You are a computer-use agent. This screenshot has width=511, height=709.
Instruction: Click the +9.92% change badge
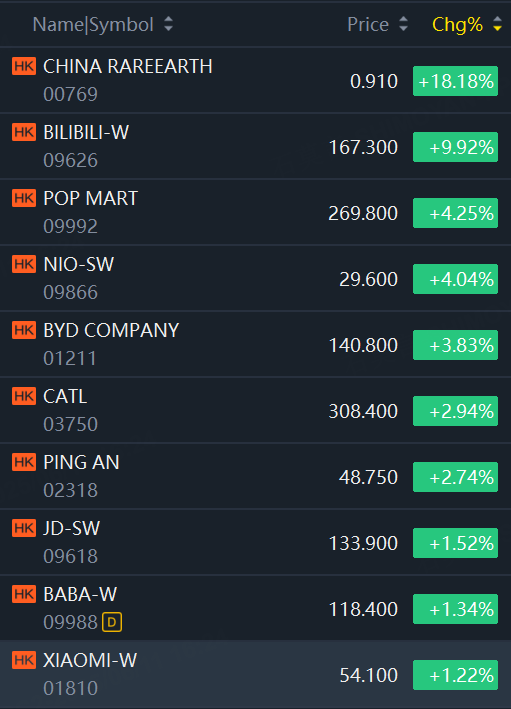(x=455, y=147)
